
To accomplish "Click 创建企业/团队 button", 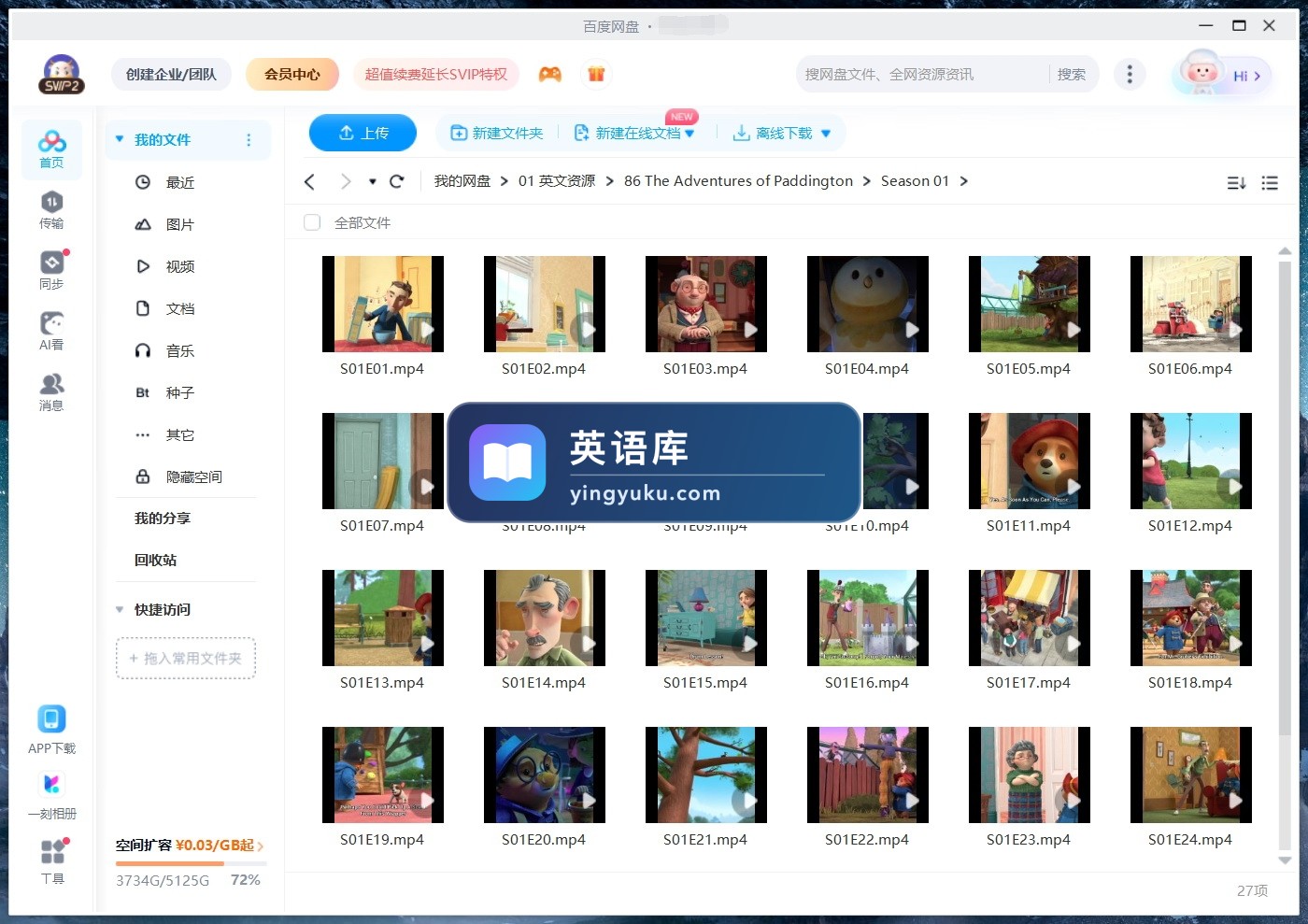I will coord(171,74).
